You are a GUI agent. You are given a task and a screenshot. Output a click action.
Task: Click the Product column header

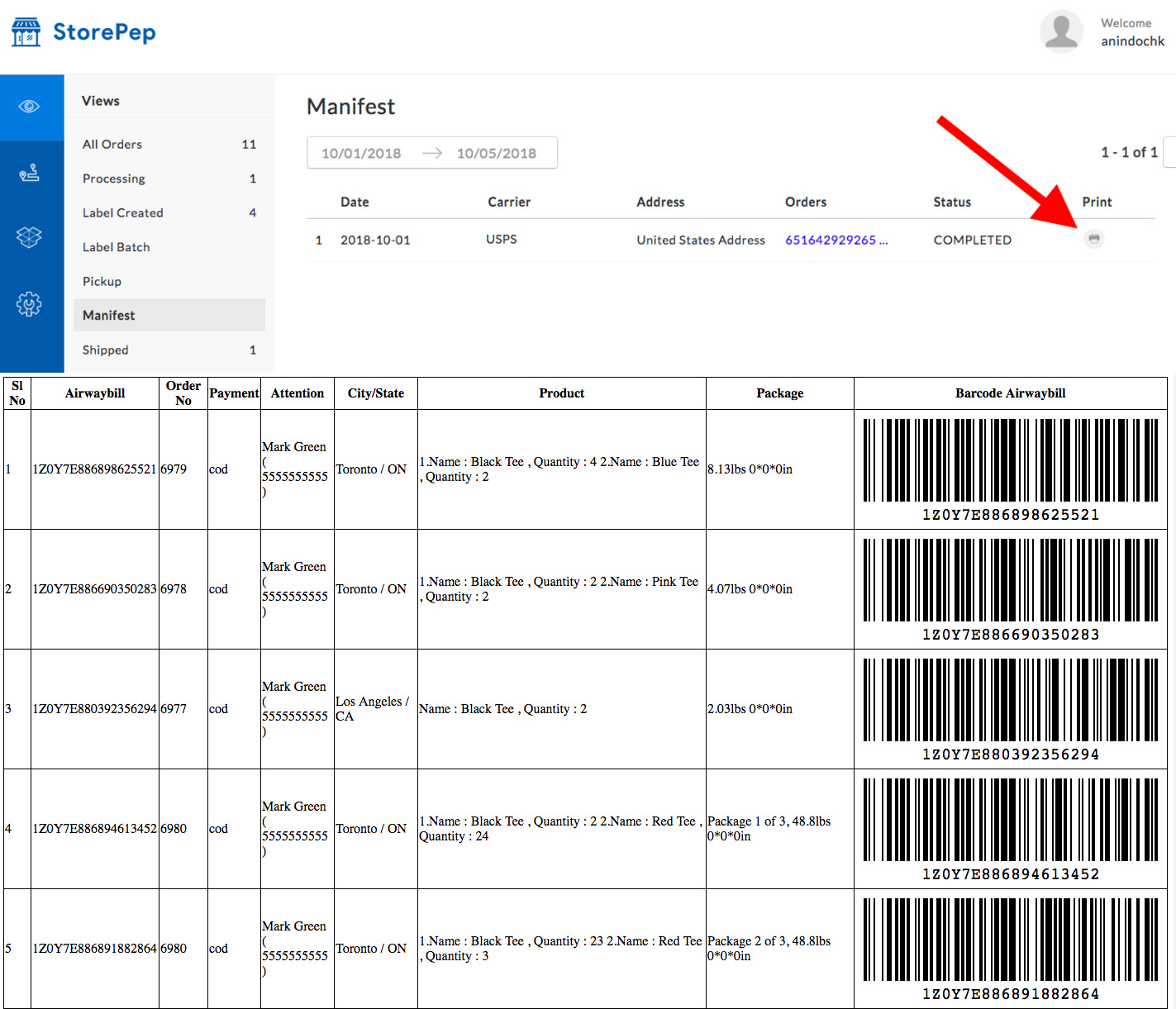coord(562,393)
